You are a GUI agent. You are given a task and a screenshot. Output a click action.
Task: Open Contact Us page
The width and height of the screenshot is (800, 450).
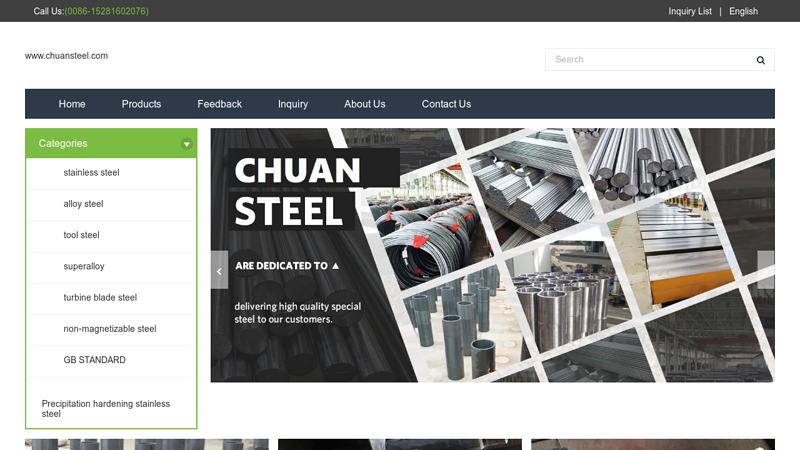pyautogui.click(x=446, y=104)
